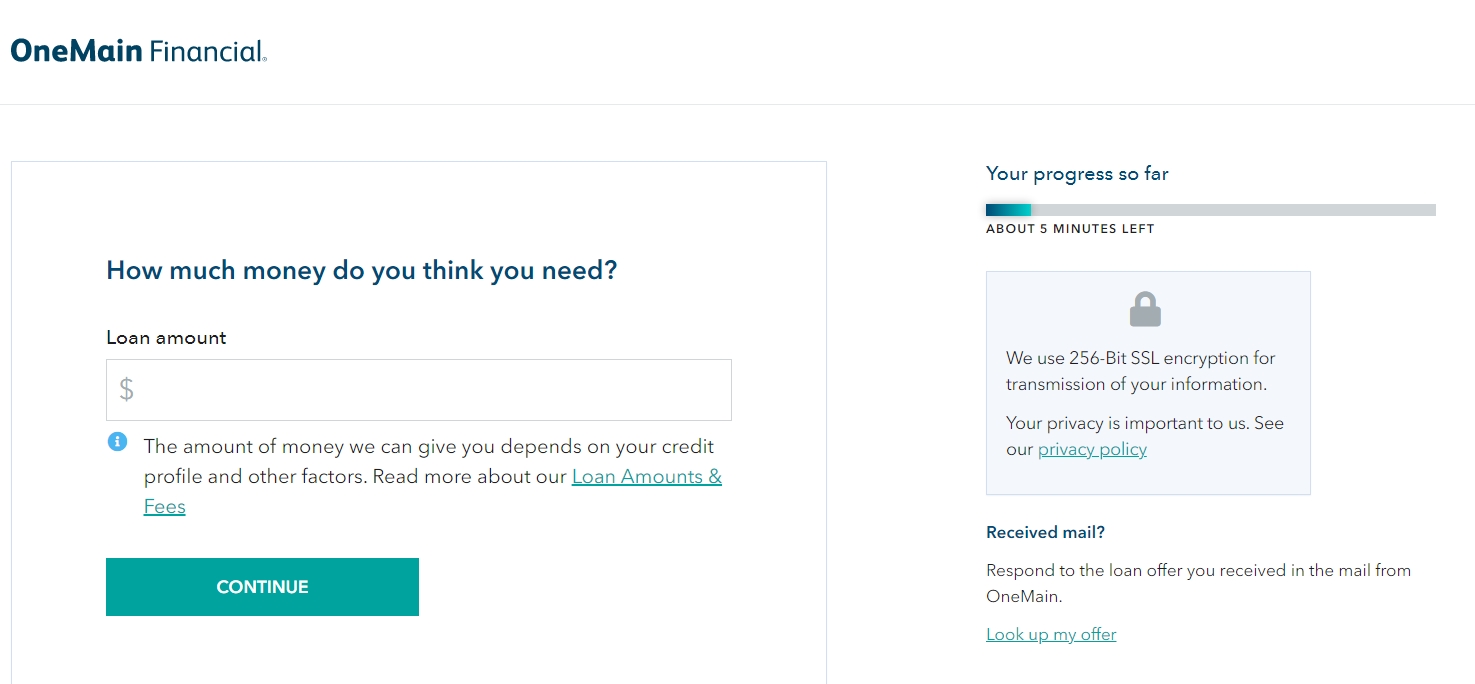The height and width of the screenshot is (684, 1475).
Task: Click the ABOUT 5 MINUTES LEFT label
Action: click(1070, 228)
